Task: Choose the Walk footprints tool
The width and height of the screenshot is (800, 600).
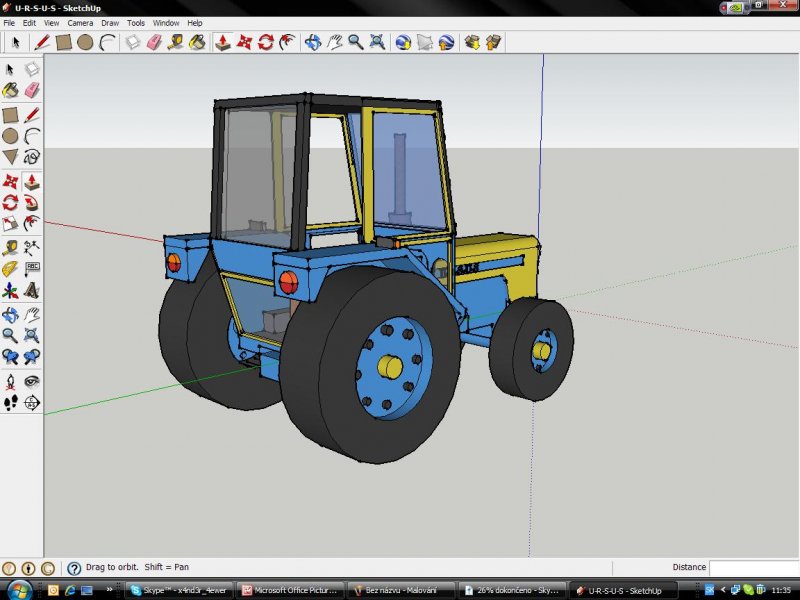Action: point(10,403)
